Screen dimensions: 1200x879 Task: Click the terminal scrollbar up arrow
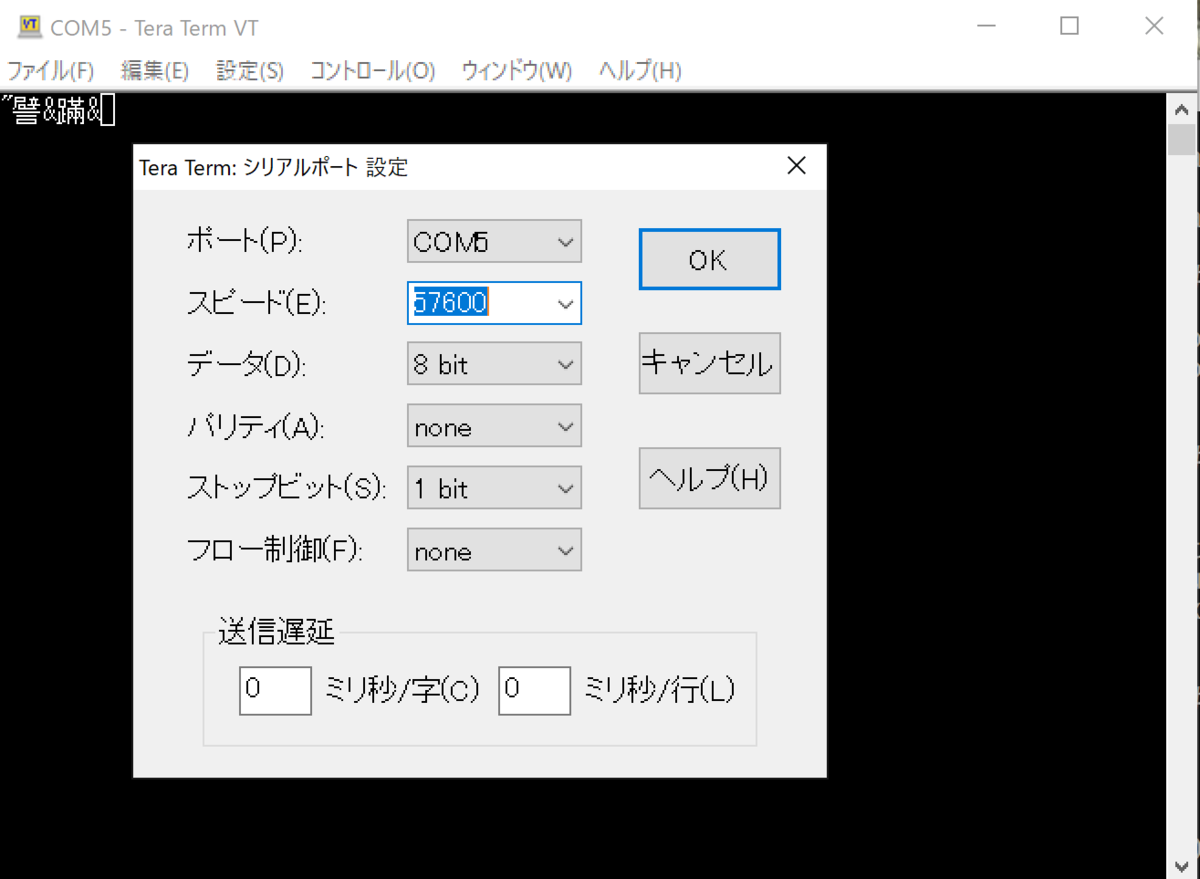[1182, 108]
